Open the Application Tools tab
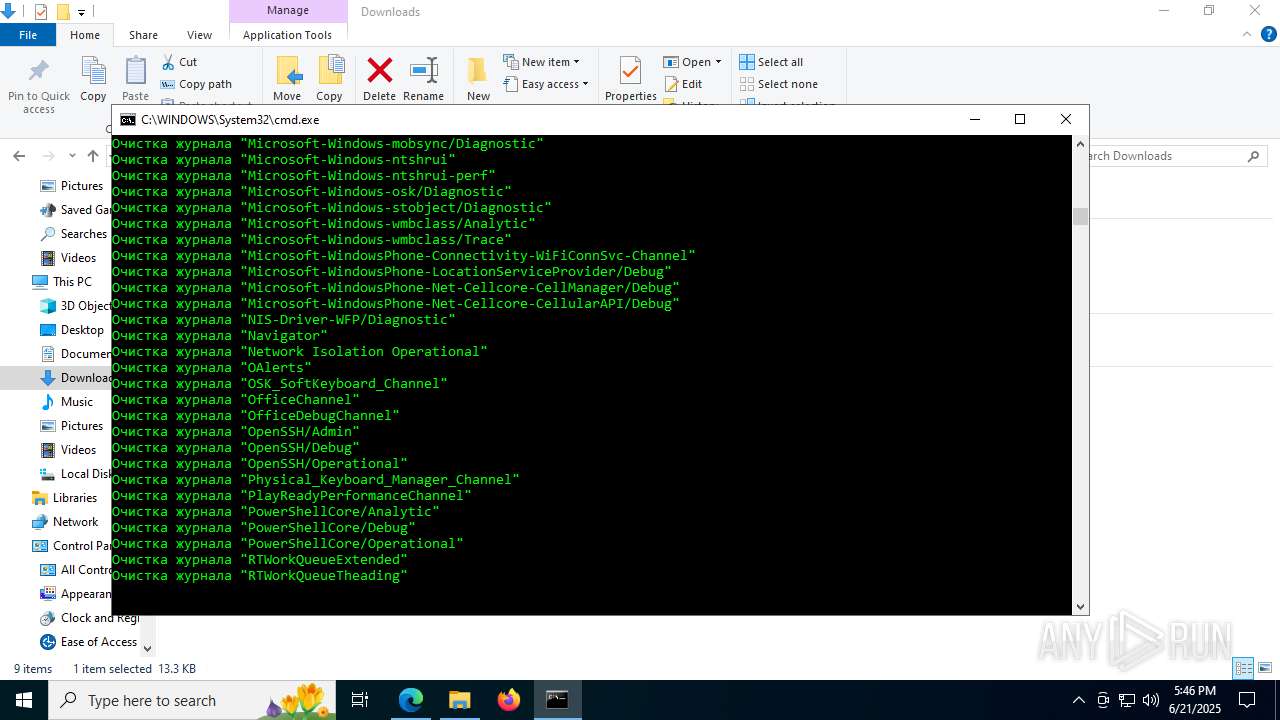 [287, 35]
